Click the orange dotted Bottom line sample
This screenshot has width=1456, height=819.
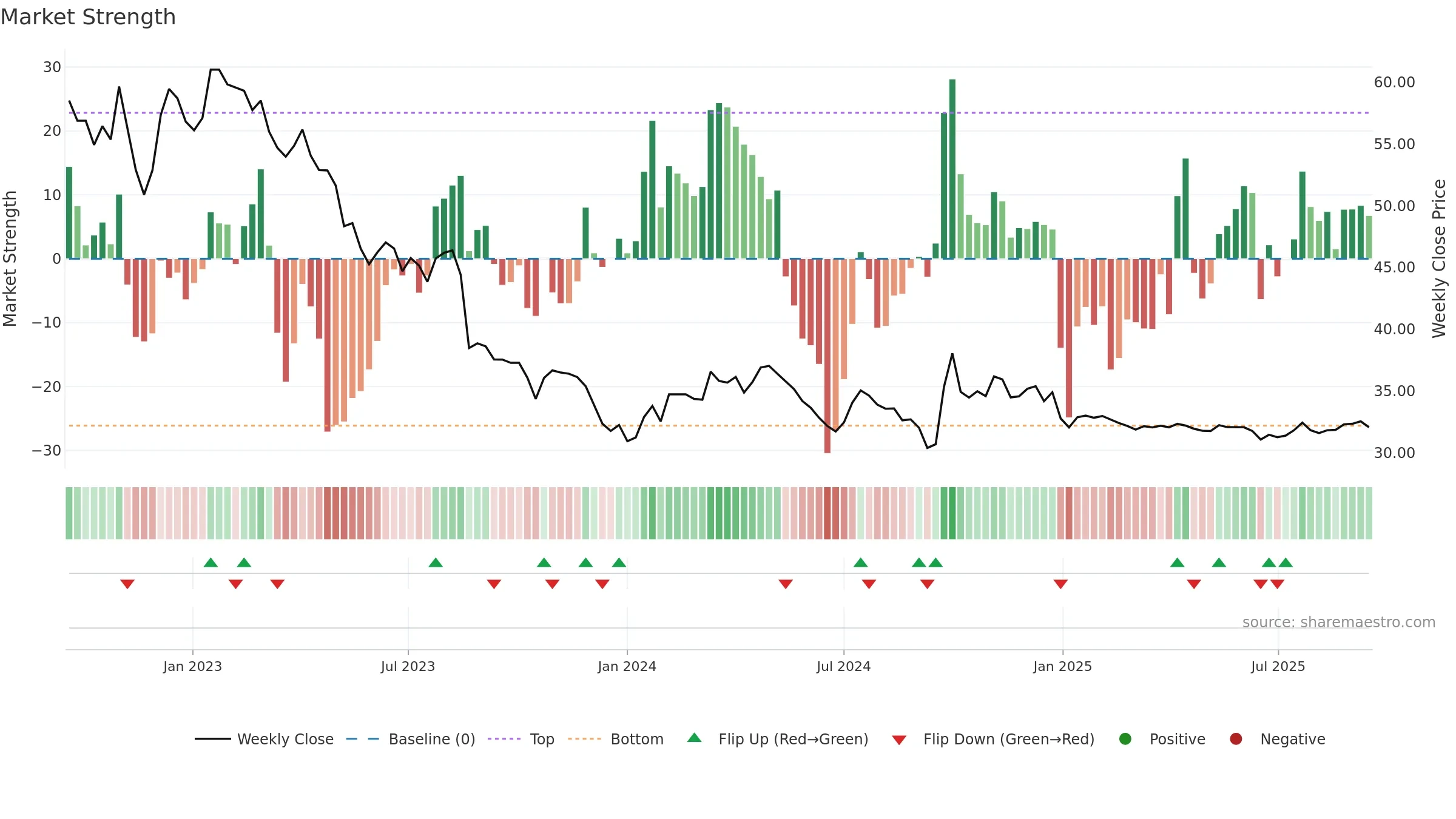[x=584, y=739]
